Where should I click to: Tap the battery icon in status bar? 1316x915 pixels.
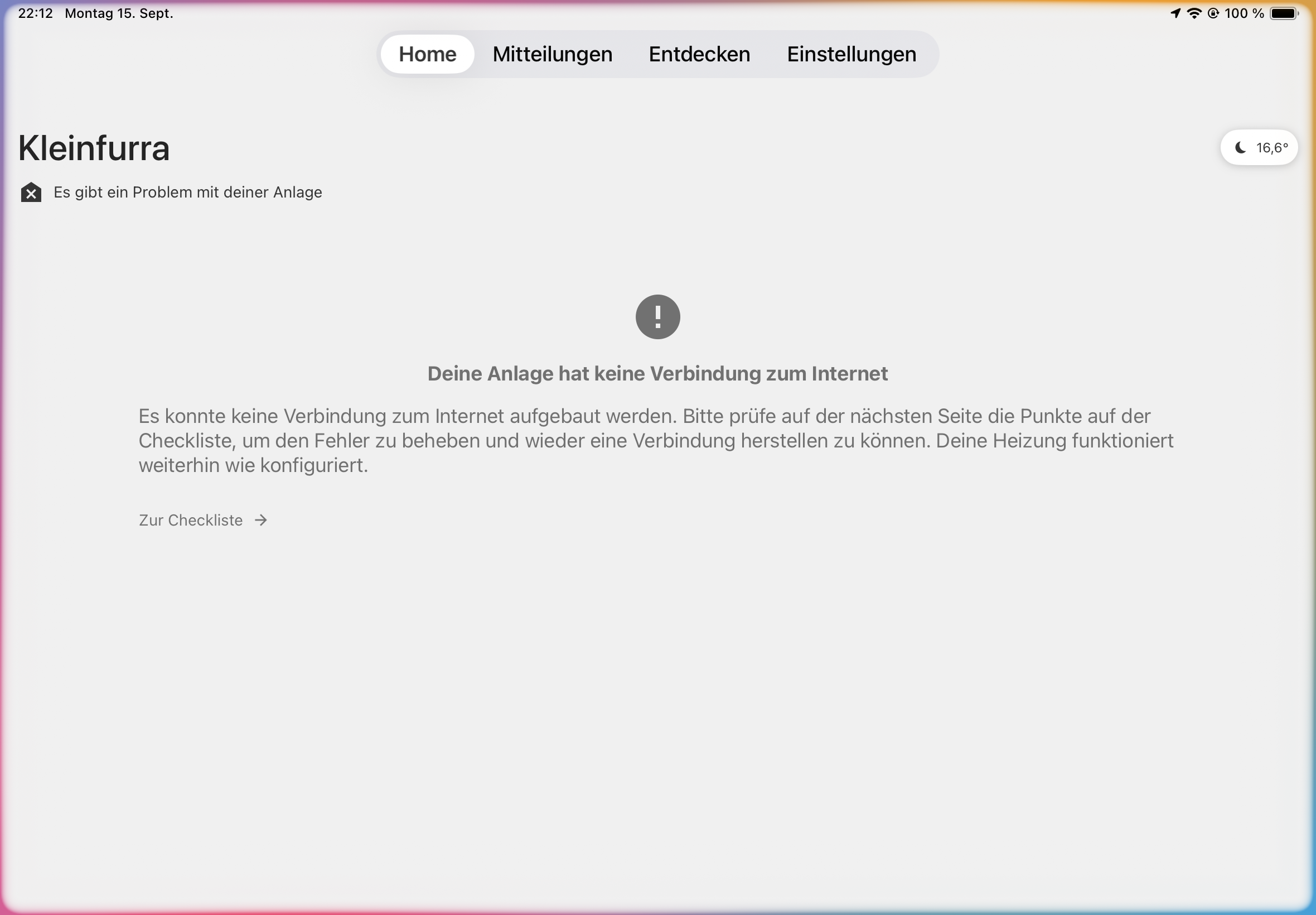[x=1284, y=13]
